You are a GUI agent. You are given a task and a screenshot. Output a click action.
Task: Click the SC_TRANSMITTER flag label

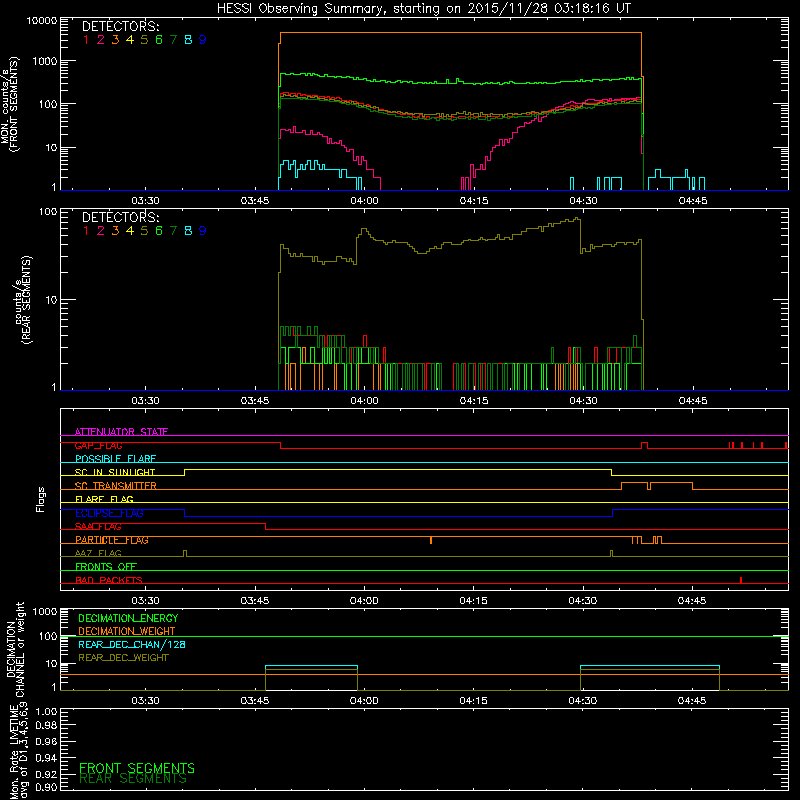116,486
